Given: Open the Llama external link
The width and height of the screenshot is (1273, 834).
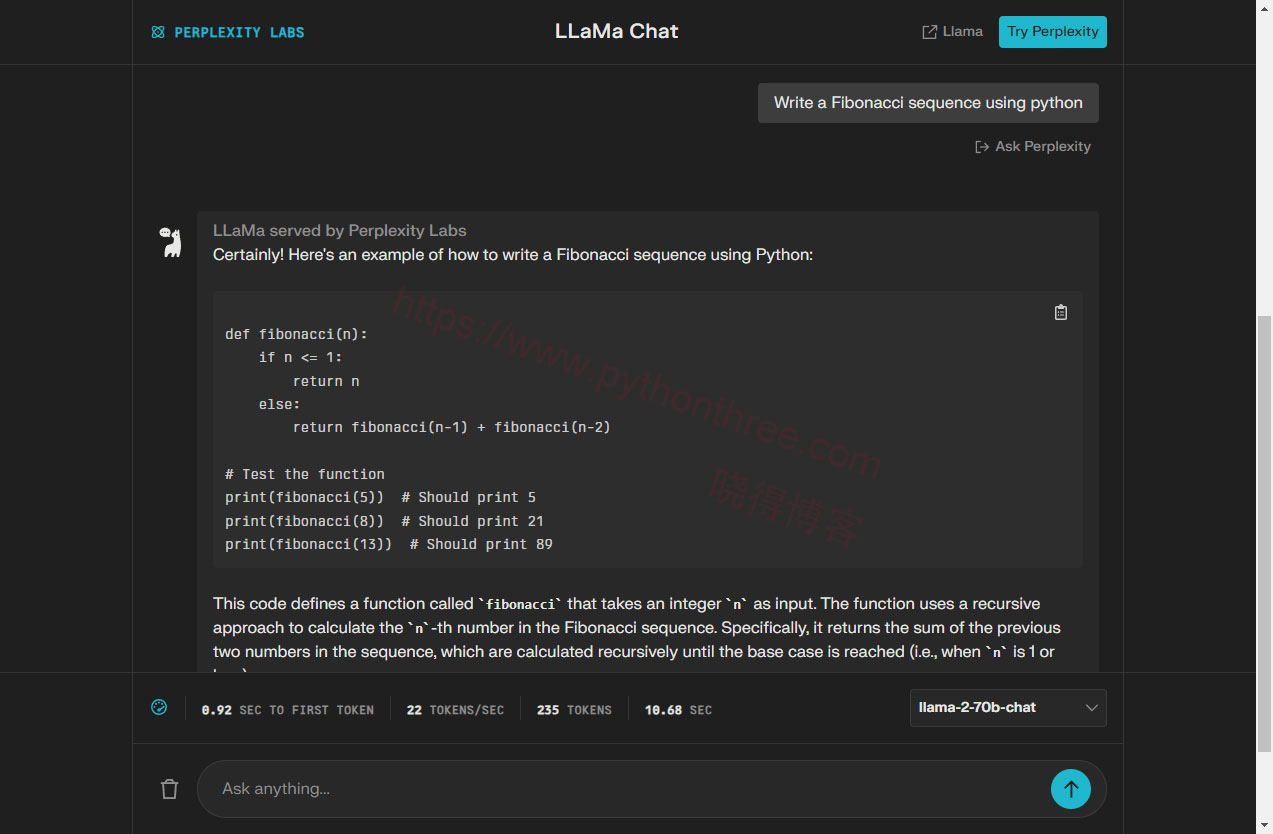Looking at the screenshot, I should point(952,32).
